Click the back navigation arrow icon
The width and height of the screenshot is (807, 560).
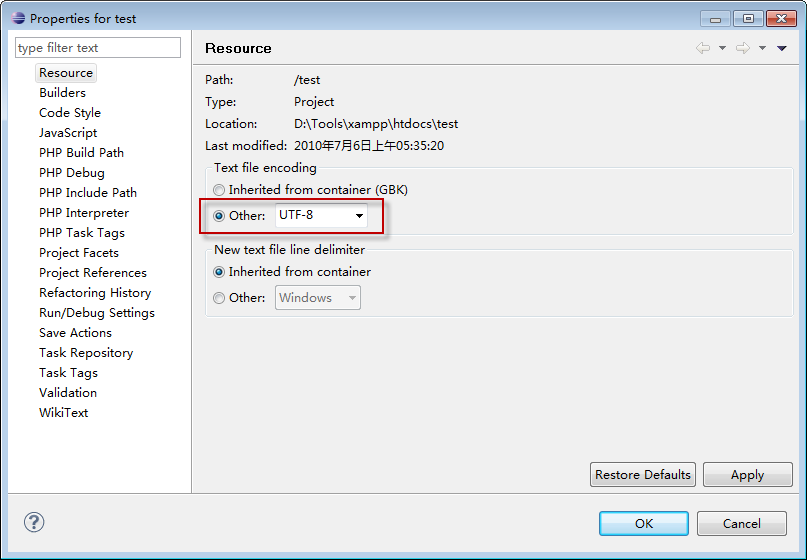pyautogui.click(x=703, y=48)
